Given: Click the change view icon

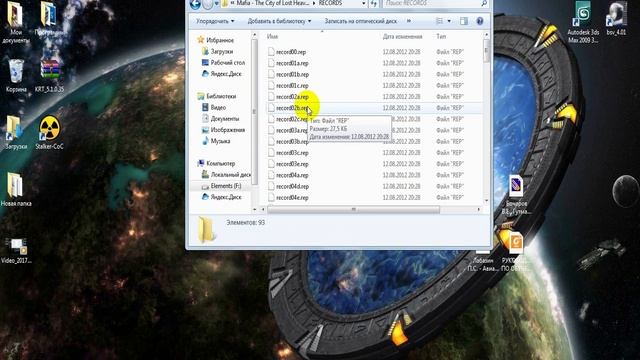Looking at the screenshot, I should click(440, 21).
